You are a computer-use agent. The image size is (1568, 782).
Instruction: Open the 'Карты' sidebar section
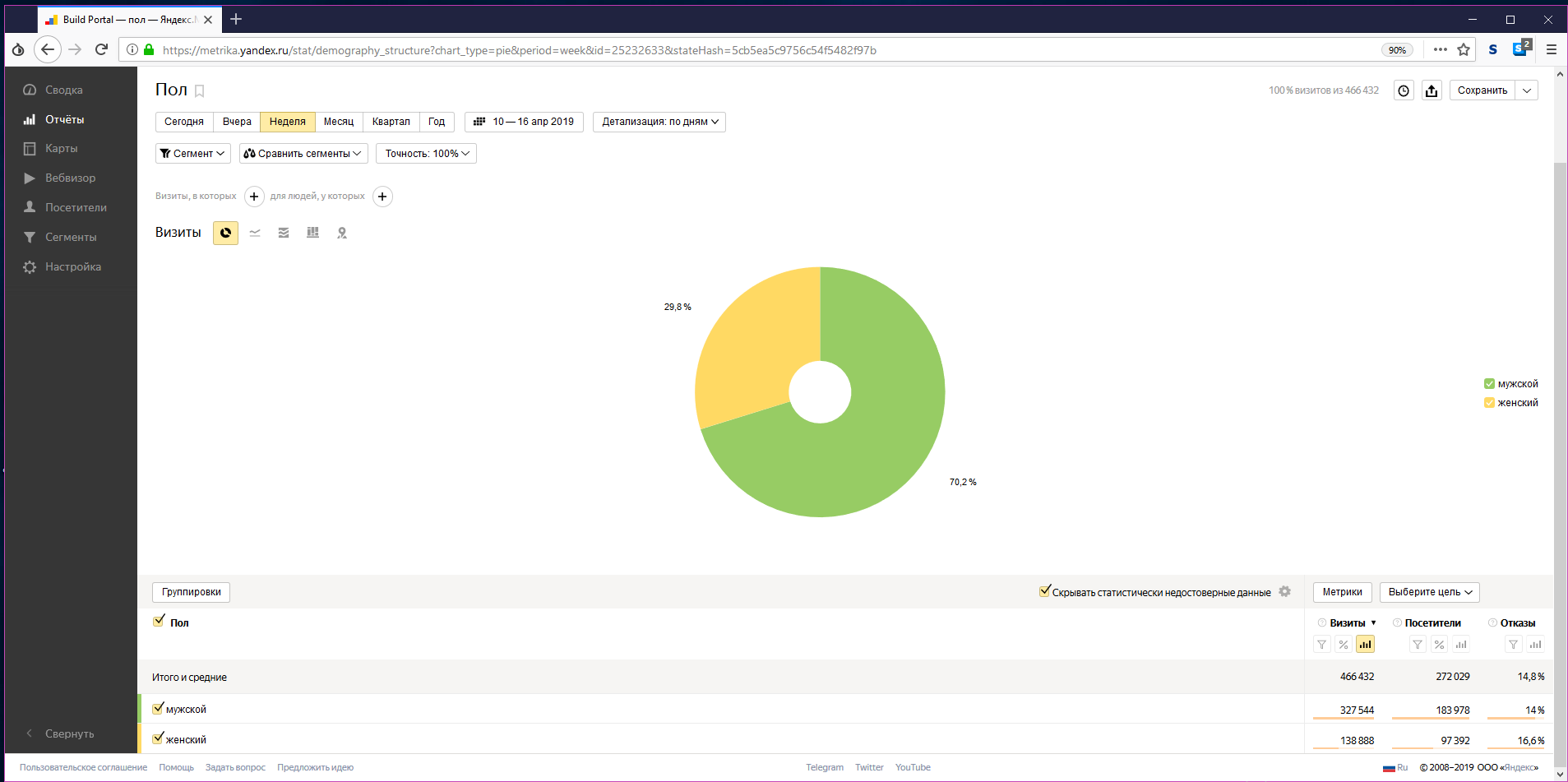[62, 148]
